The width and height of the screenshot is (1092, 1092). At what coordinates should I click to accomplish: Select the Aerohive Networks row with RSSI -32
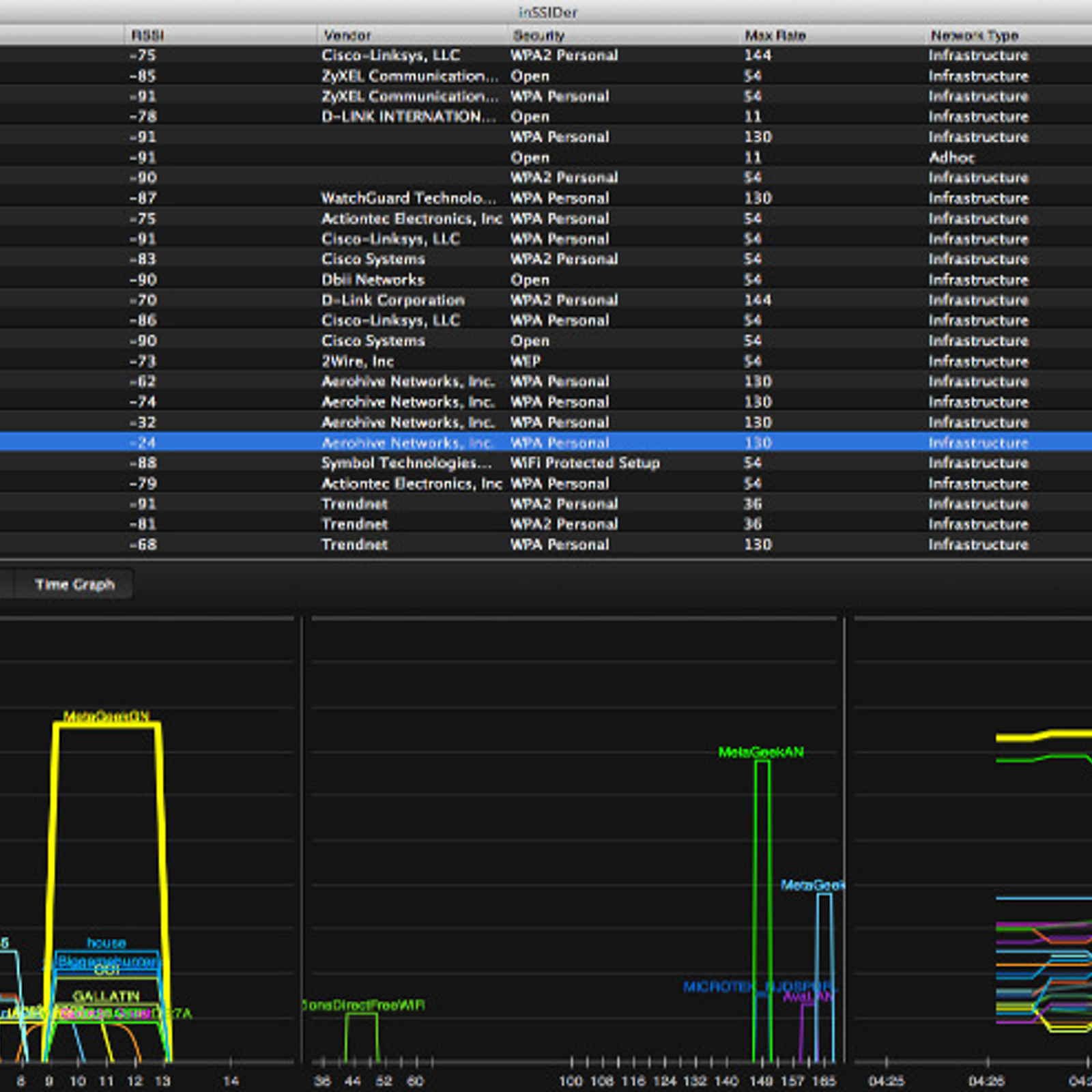click(x=546, y=422)
